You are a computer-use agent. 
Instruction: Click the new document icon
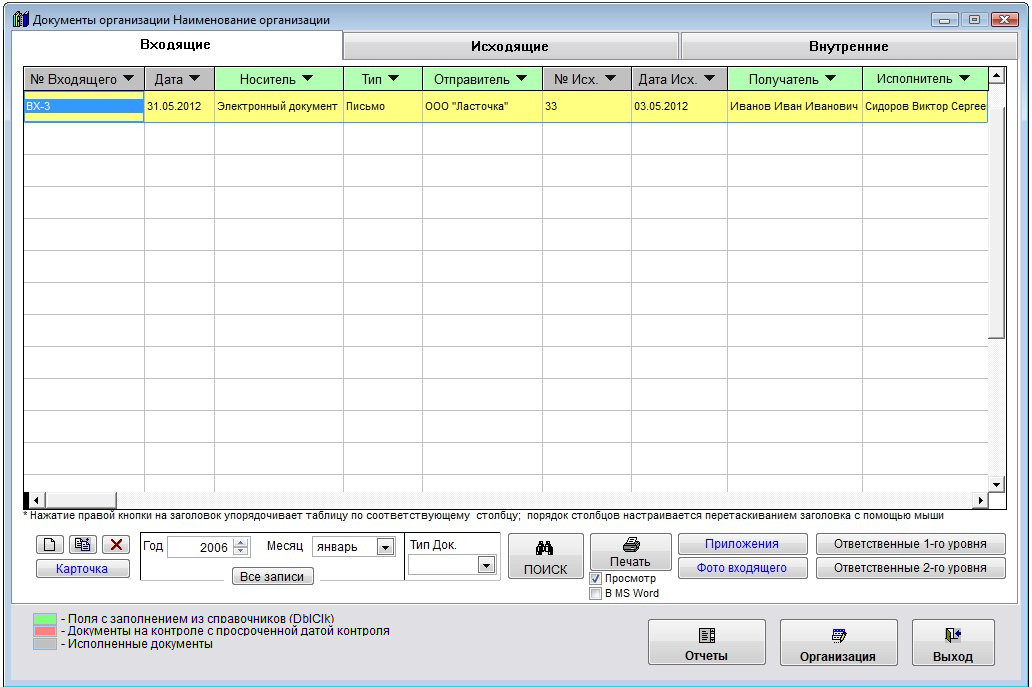point(49,544)
